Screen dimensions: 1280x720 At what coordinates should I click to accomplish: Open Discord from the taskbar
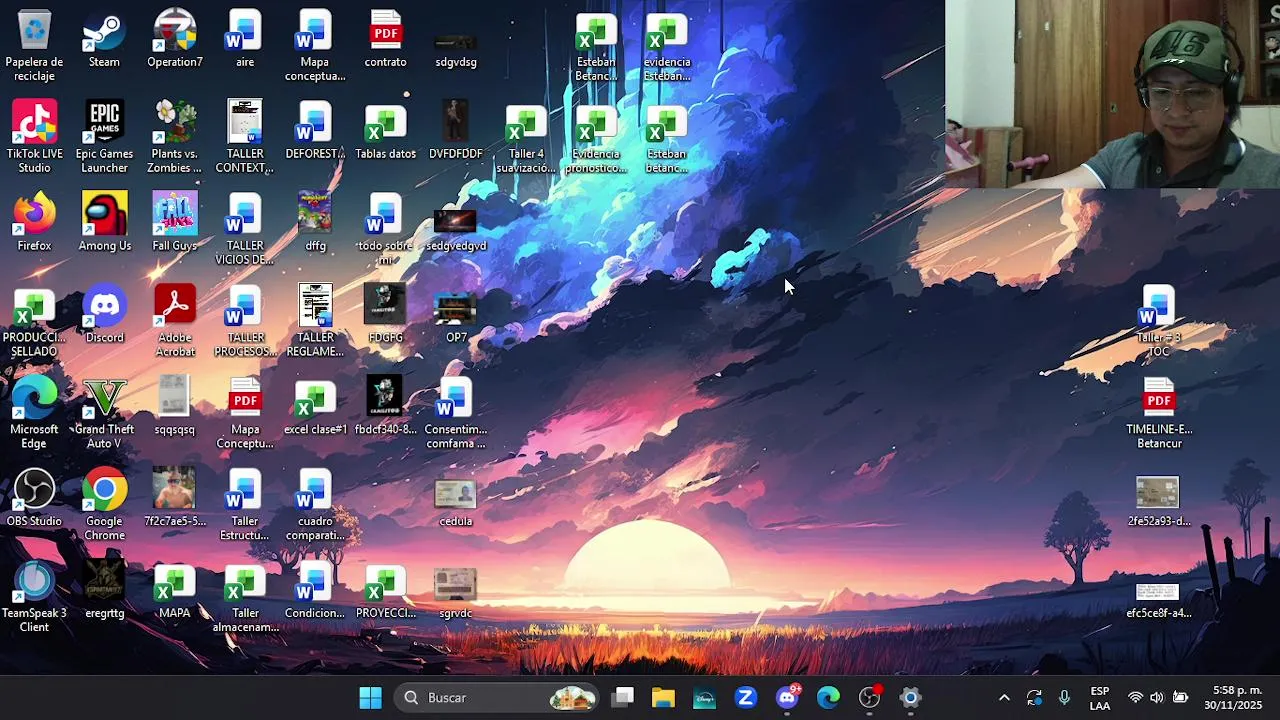(x=787, y=698)
